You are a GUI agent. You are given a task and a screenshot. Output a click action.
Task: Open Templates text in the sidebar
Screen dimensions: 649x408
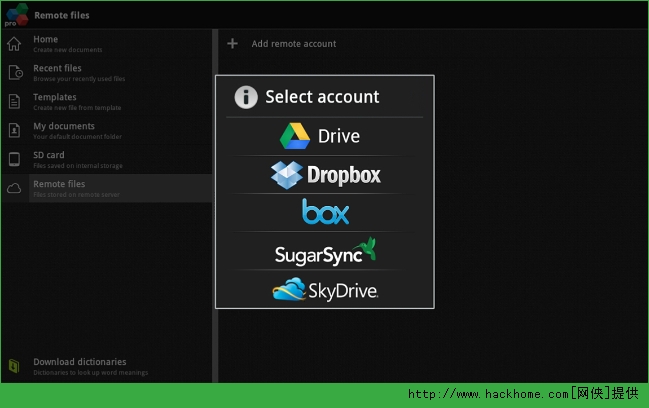click(55, 97)
